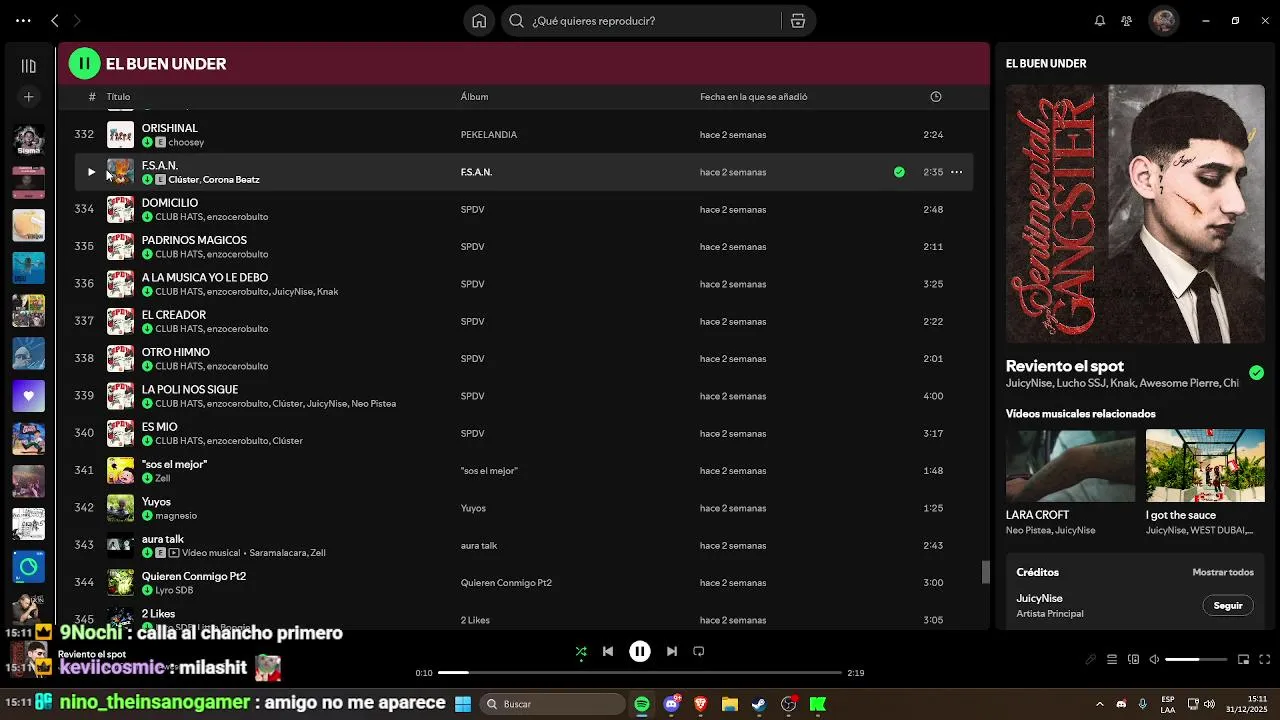The width and height of the screenshot is (1280, 720).
Task: Mute with speaker icon
Action: (1154, 660)
